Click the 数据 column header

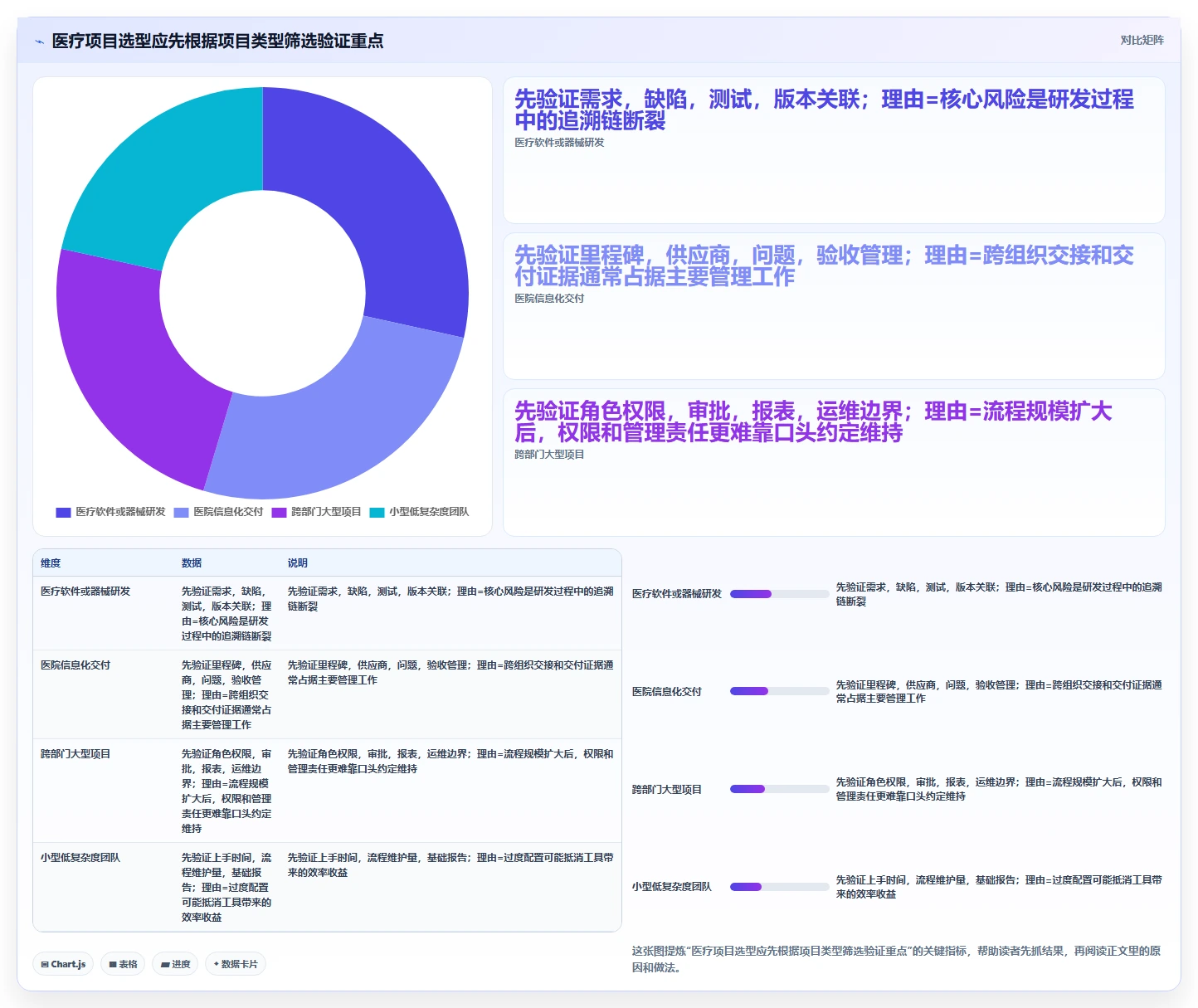click(x=192, y=563)
